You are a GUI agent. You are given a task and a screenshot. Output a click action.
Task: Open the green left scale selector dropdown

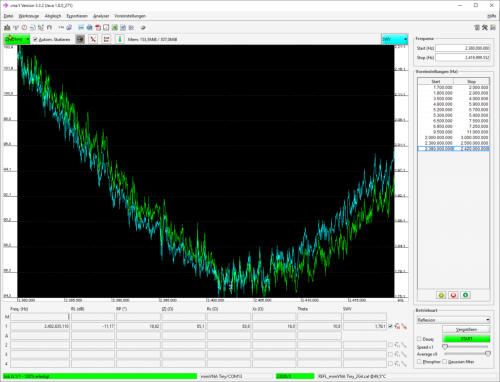click(x=17, y=39)
